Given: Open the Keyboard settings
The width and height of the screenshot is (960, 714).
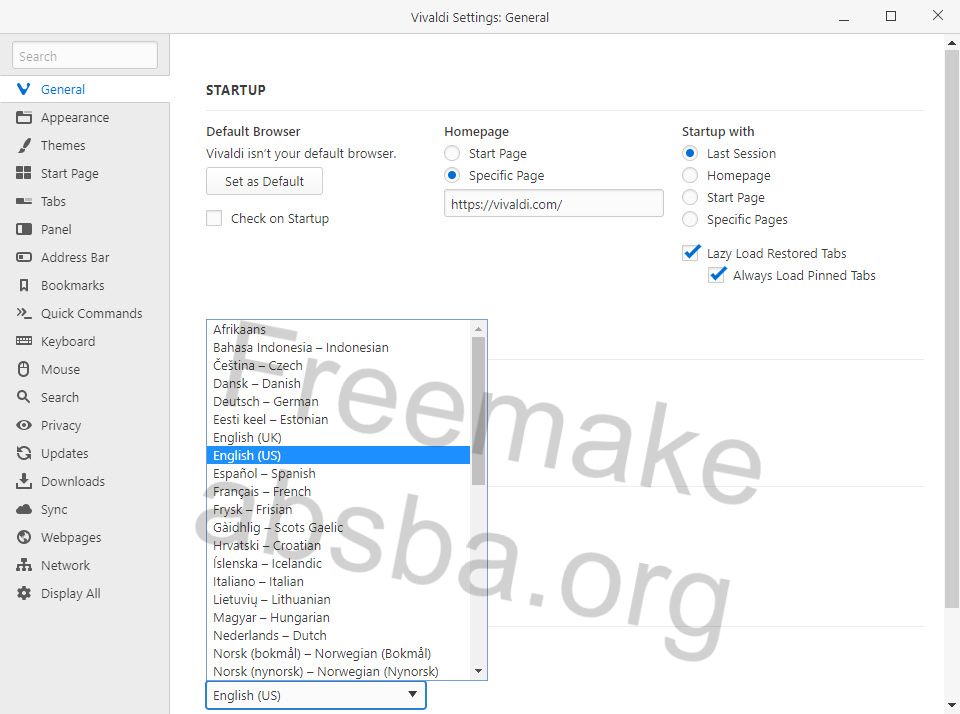Looking at the screenshot, I should (x=84, y=342).
